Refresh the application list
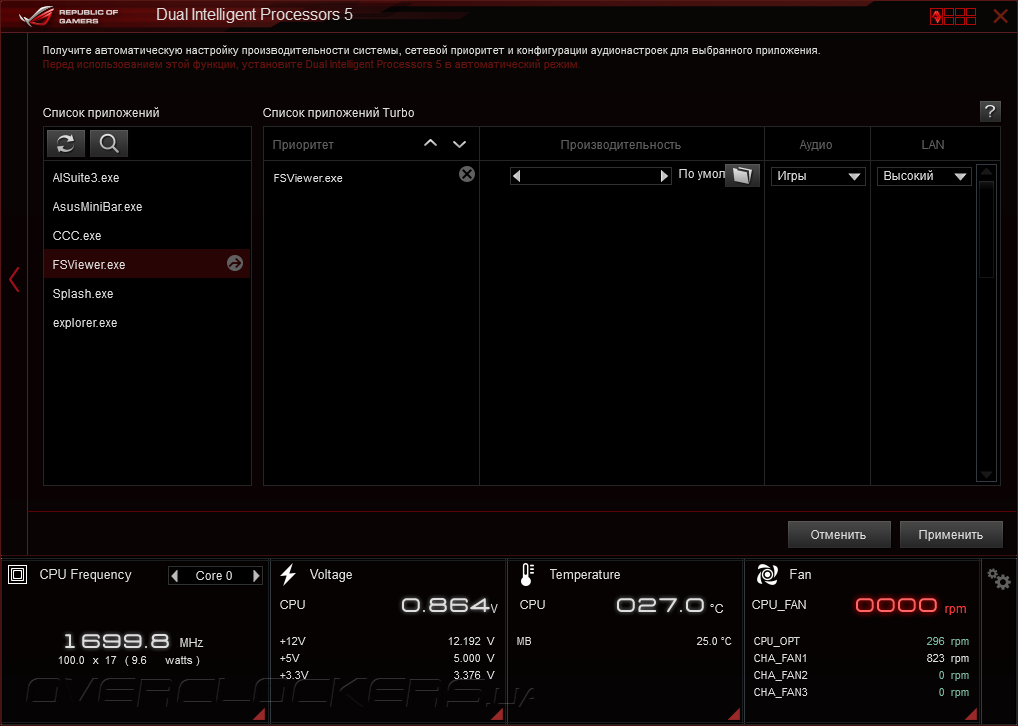1018x726 pixels. click(x=66, y=143)
